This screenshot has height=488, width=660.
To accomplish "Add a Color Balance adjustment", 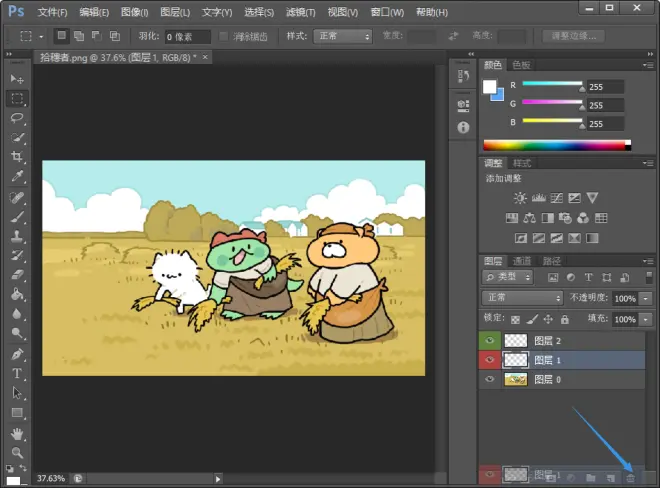I will pyautogui.click(x=530, y=218).
